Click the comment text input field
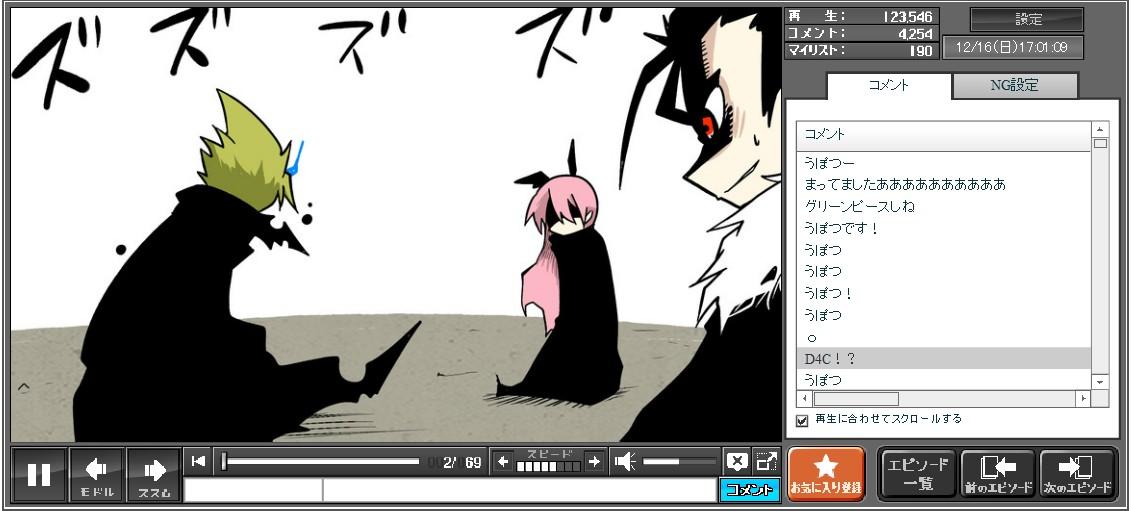1131x511 pixels. click(518, 490)
